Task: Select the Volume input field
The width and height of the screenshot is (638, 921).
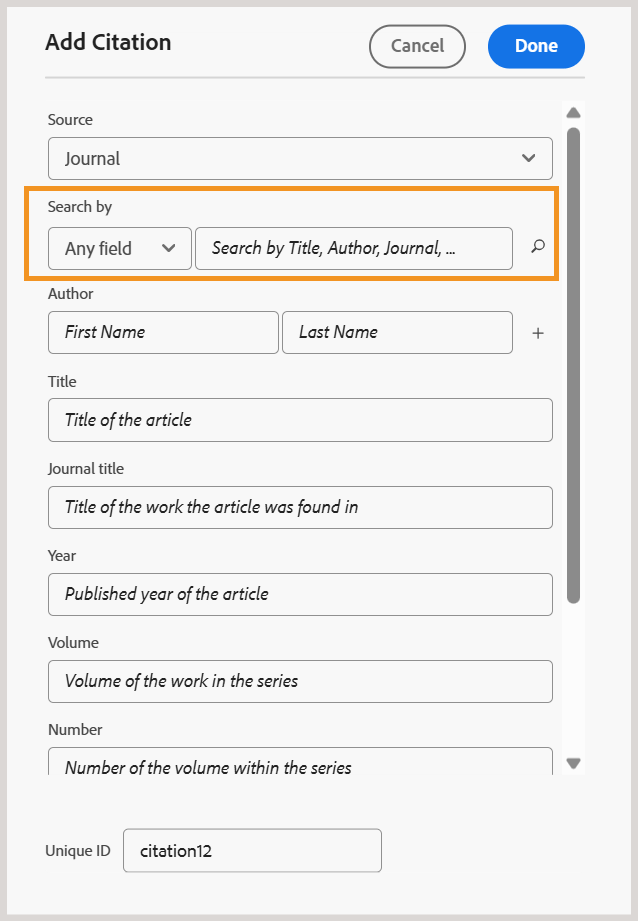Action: point(300,681)
